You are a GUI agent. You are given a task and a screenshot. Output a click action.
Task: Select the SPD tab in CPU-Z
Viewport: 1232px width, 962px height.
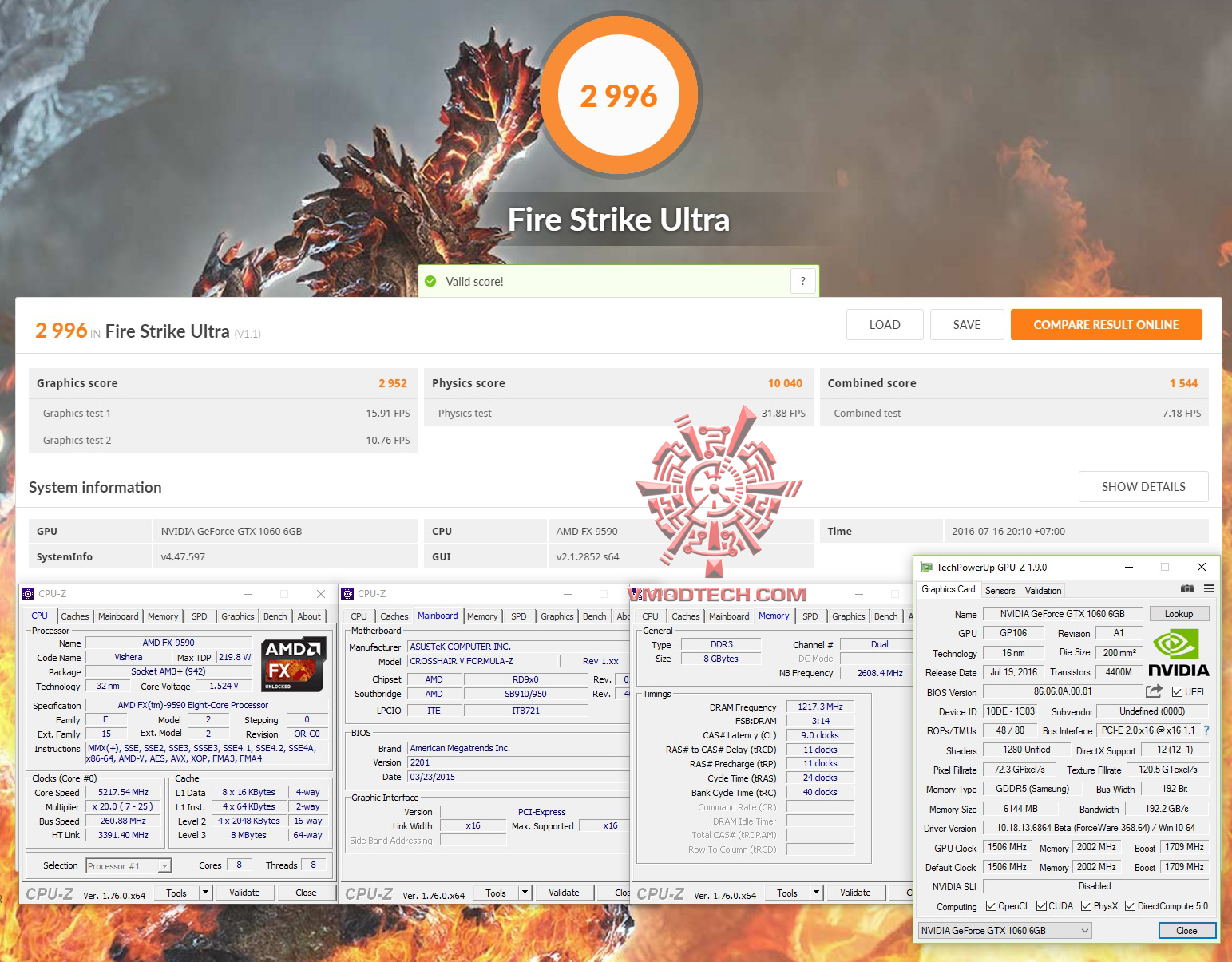point(199,616)
